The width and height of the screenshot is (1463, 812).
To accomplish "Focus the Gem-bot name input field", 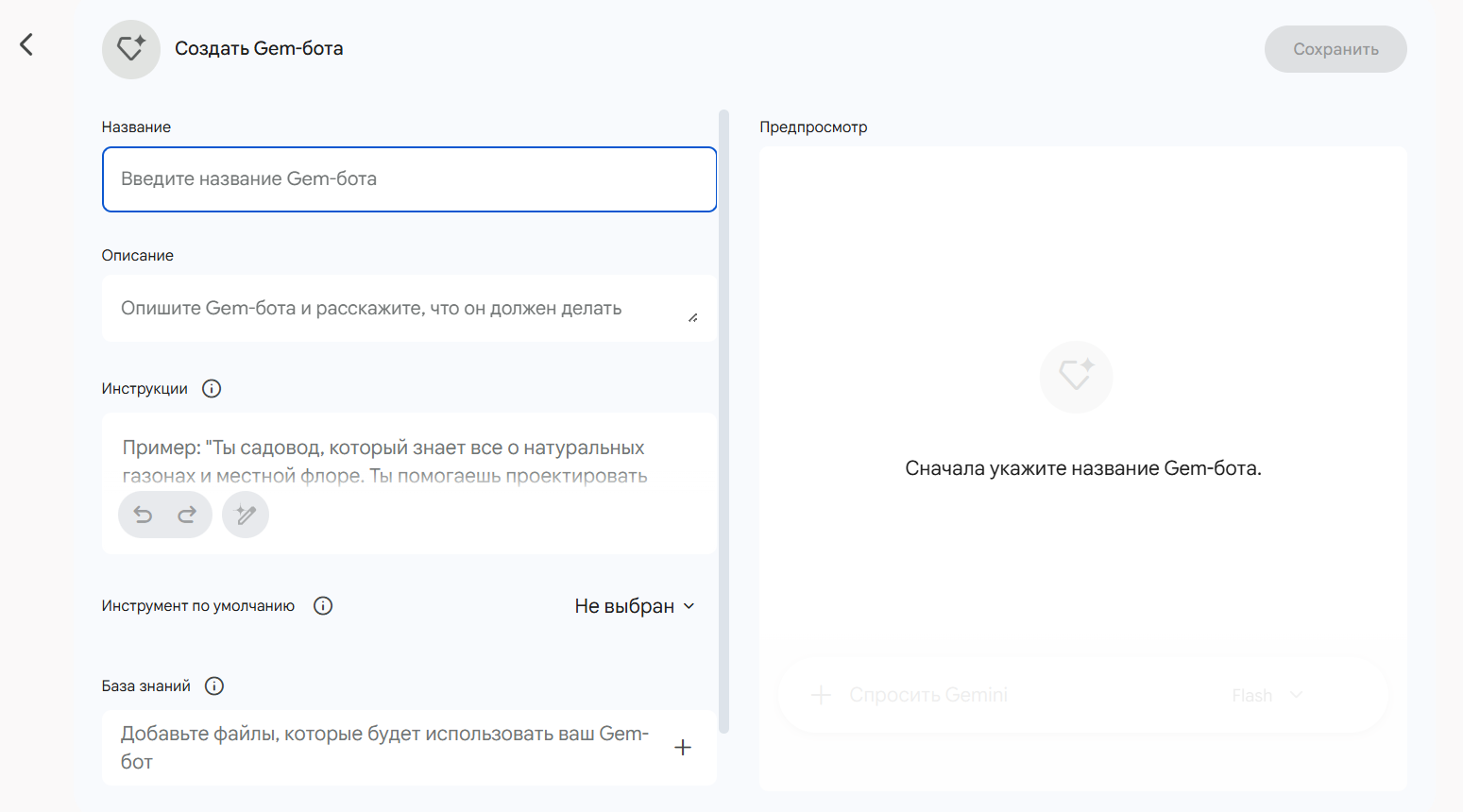I will [409, 179].
